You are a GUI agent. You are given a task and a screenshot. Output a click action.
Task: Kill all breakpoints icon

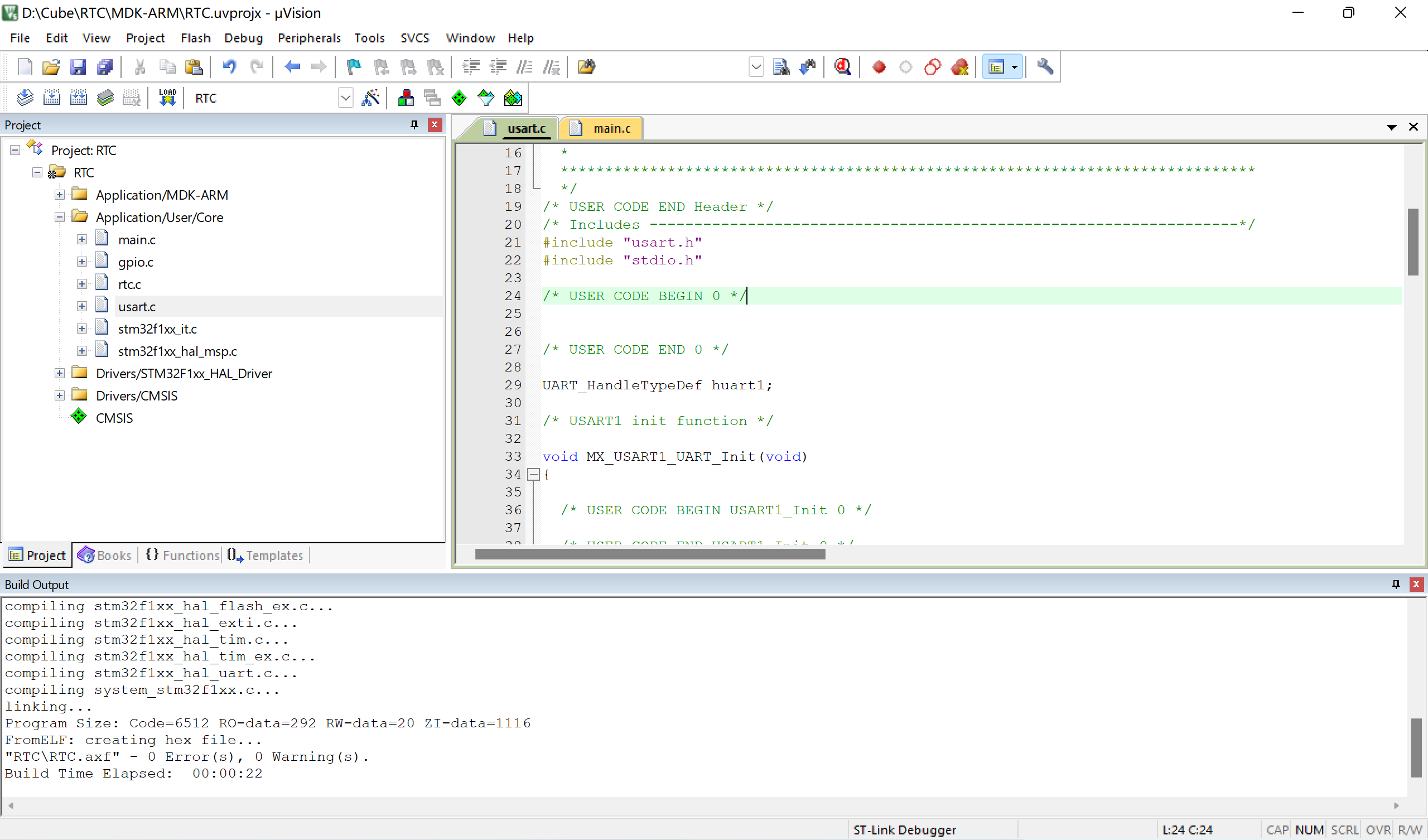click(959, 67)
